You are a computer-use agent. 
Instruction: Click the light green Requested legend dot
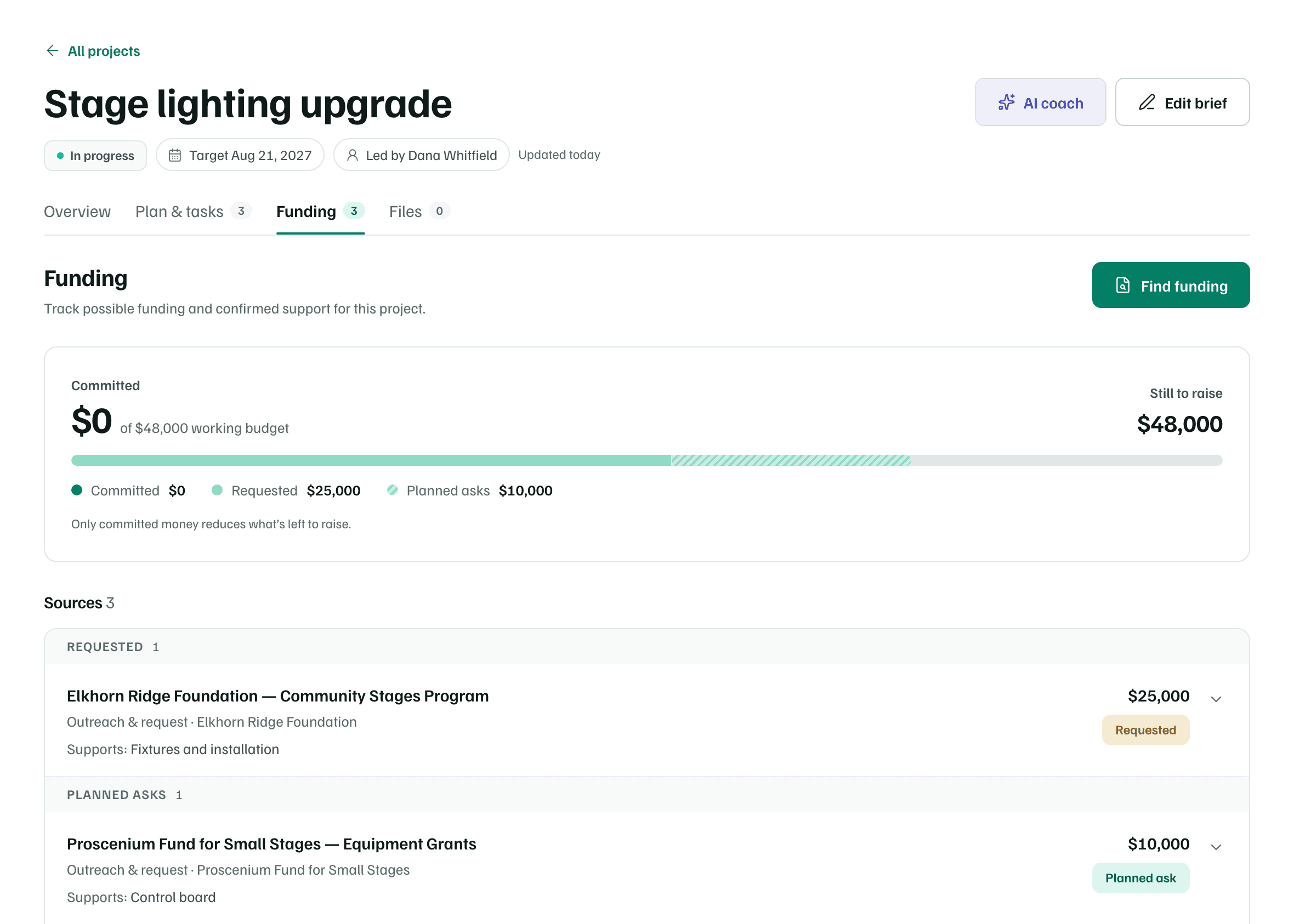[217, 490]
